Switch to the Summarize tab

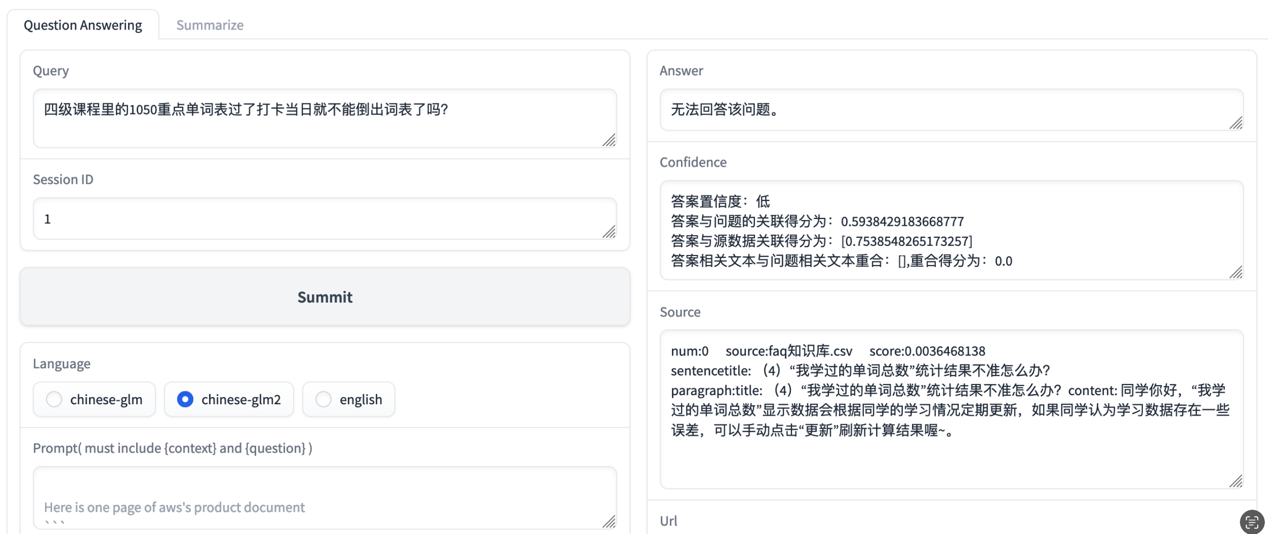210,25
